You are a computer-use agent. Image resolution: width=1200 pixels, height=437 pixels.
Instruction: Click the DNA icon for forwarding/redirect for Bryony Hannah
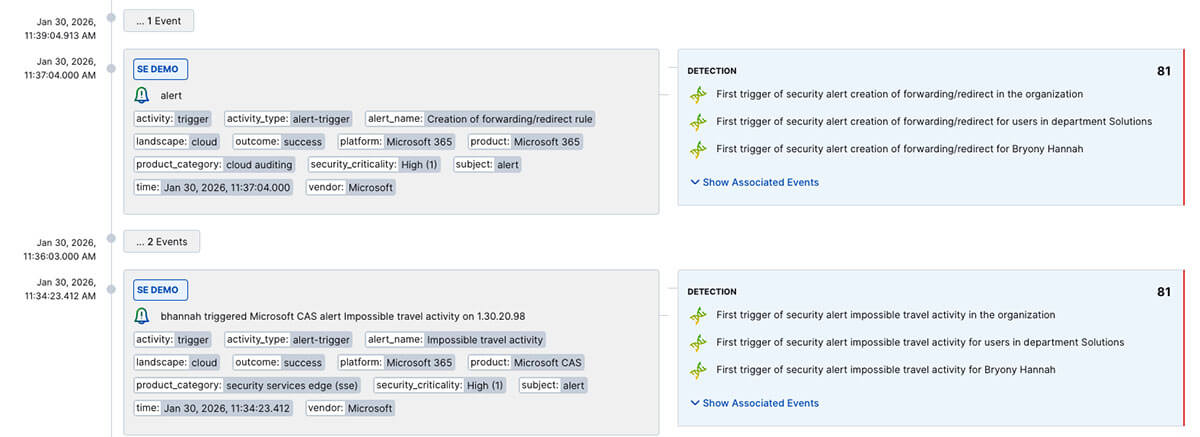click(x=698, y=149)
